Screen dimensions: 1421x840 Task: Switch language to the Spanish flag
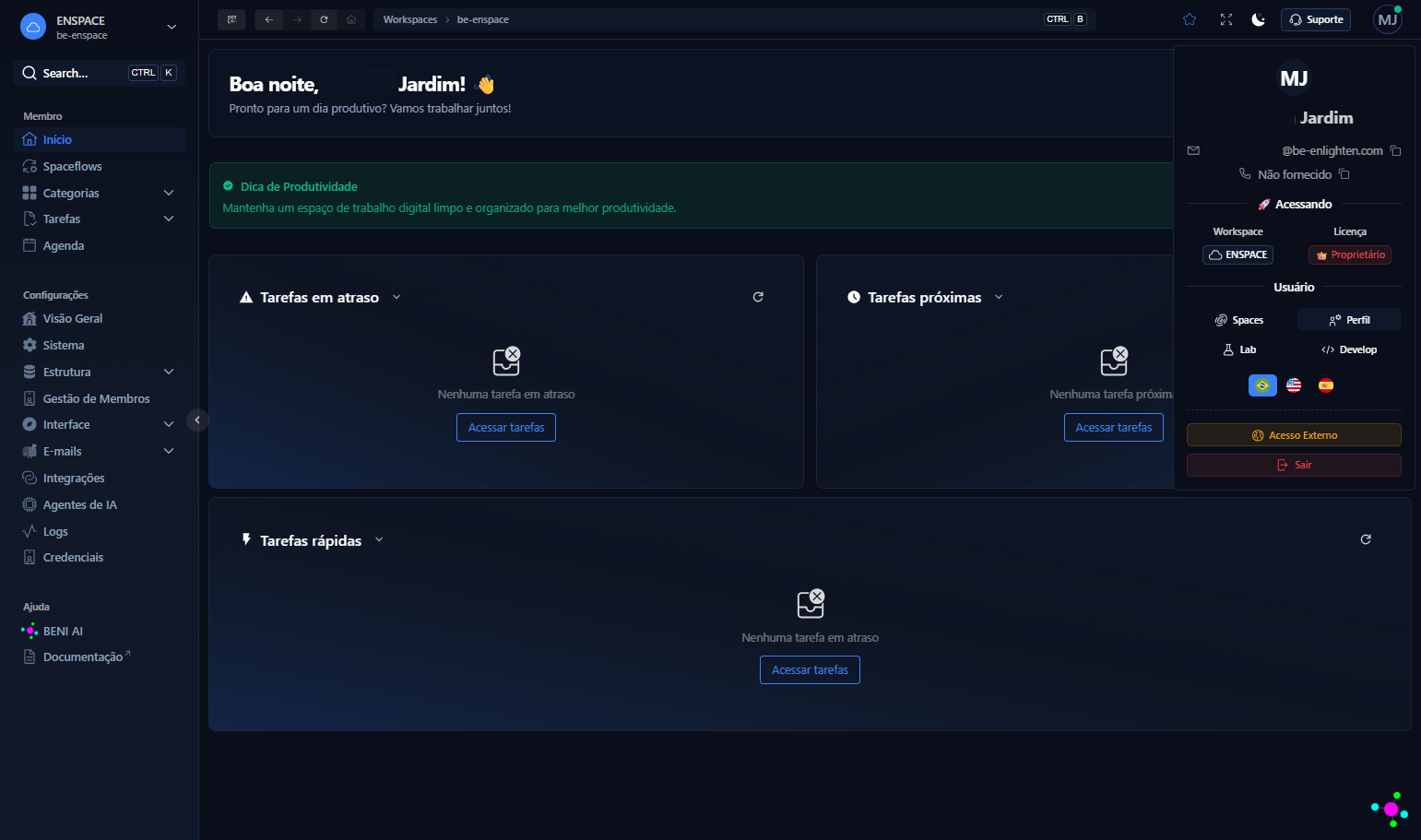click(x=1326, y=385)
